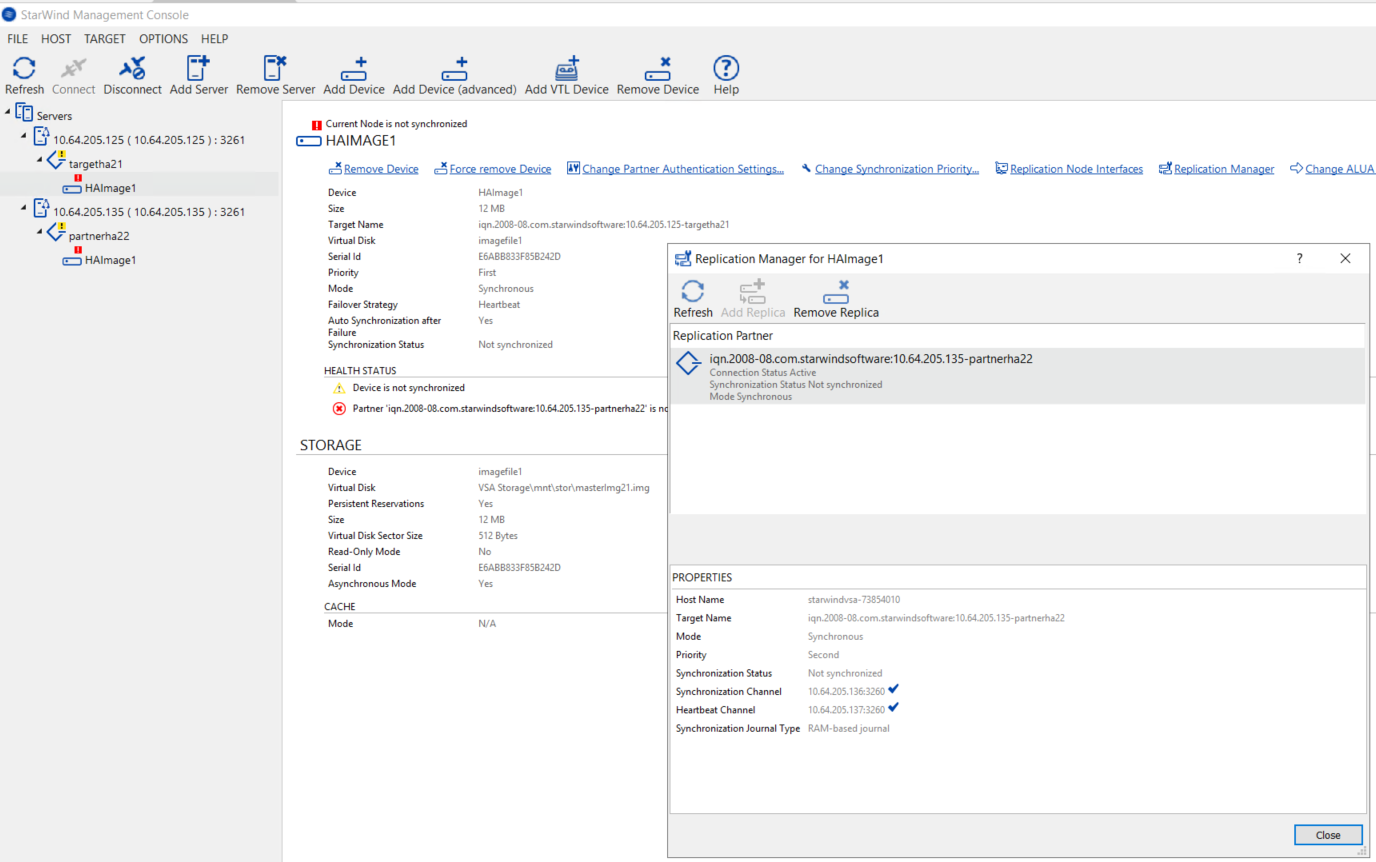
Task: Open the HOST menu
Action: [x=56, y=39]
